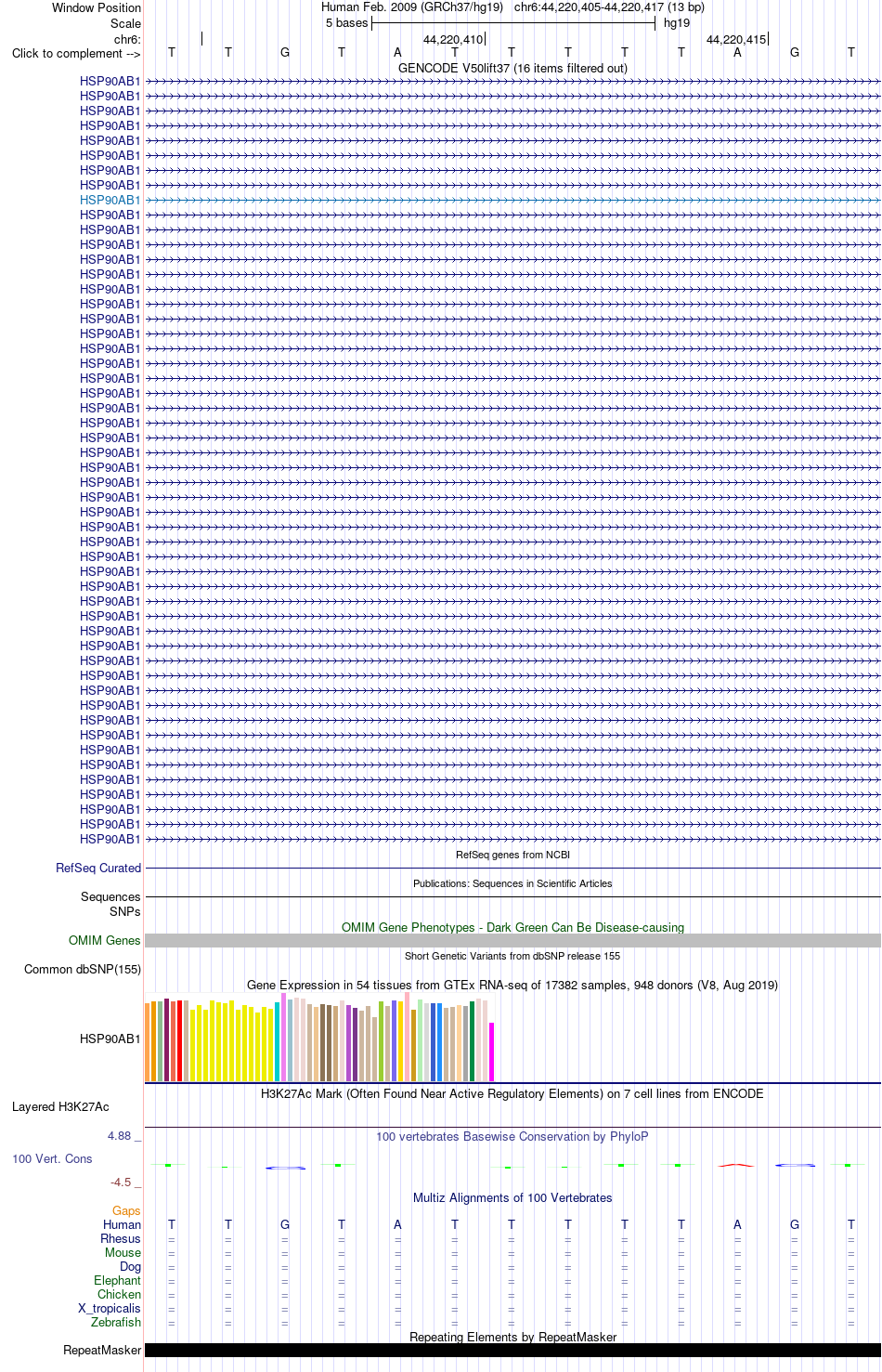The image size is (882, 1372).
Task: Click the Human Feb. 2009 (GRCh37/hg19) text
Action: [412, 7]
